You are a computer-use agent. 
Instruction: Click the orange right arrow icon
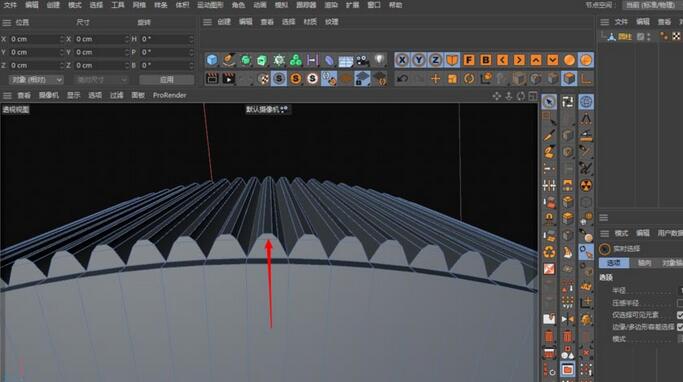click(x=519, y=60)
